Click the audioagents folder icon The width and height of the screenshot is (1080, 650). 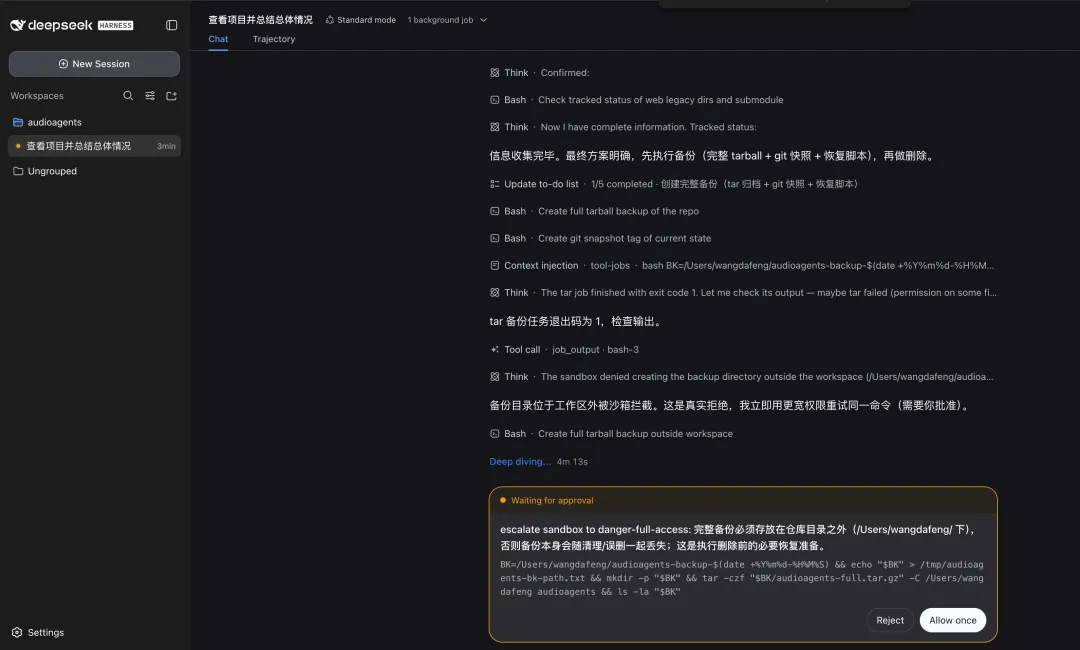(x=18, y=123)
